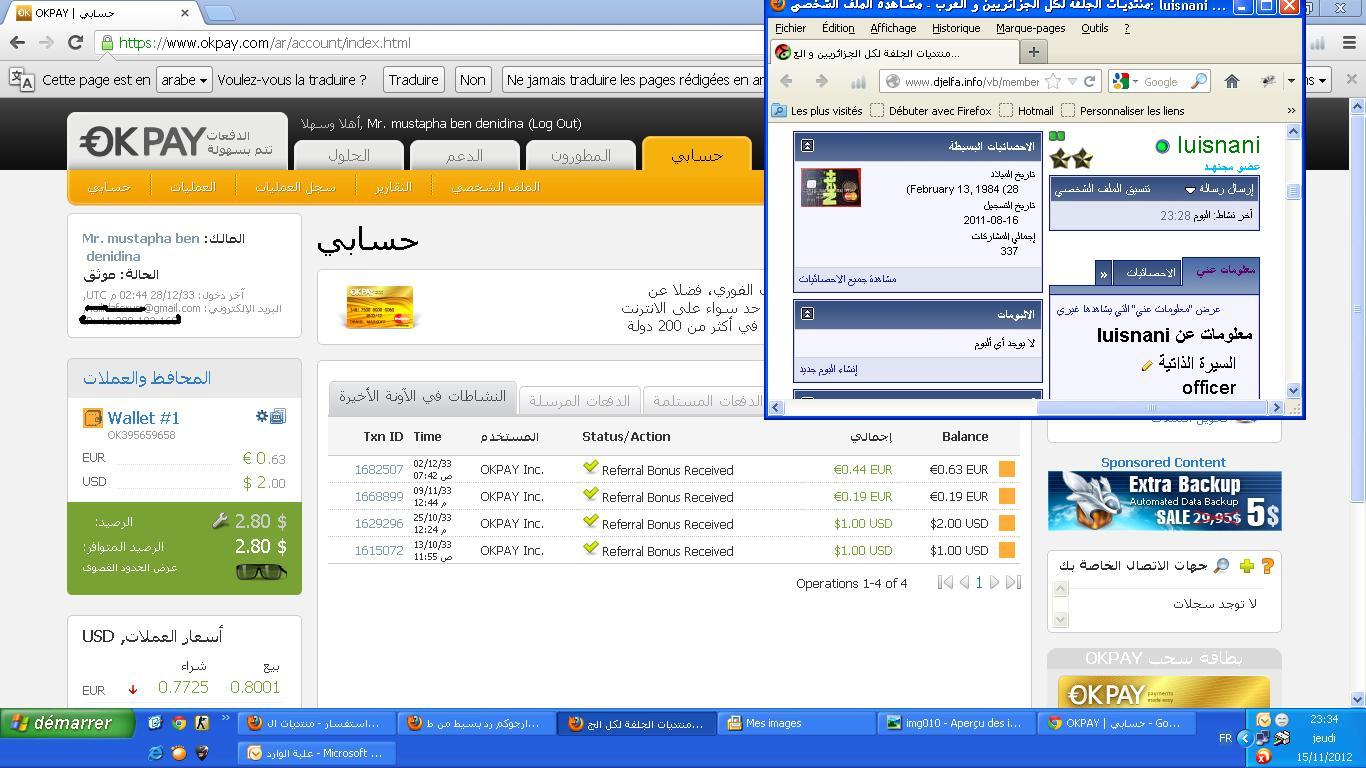
Task: Click orange square icon in transaction 1682507 row
Action: coord(1007,469)
